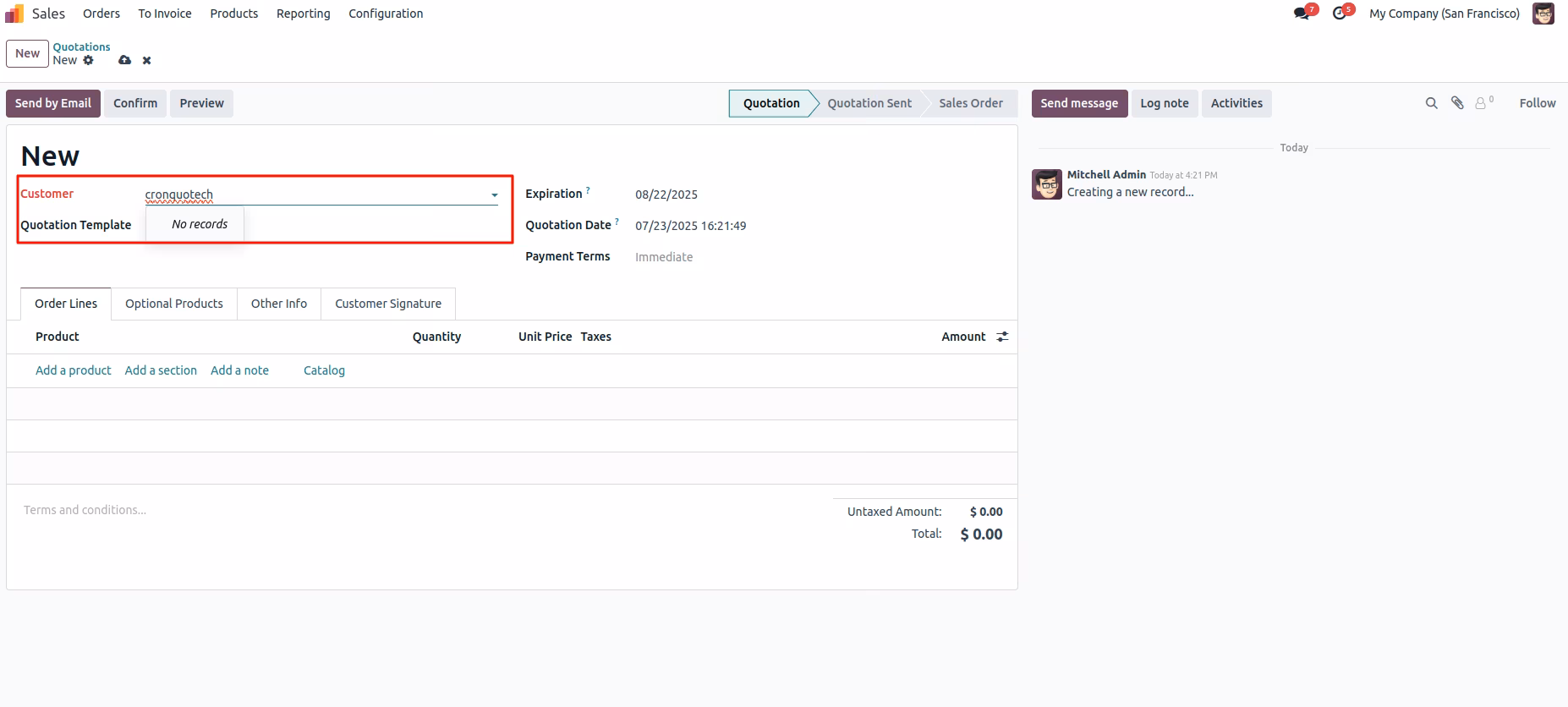Screen dimensions: 1568x707
Task: Click the Total $ 0.00 value
Action: click(x=981, y=534)
